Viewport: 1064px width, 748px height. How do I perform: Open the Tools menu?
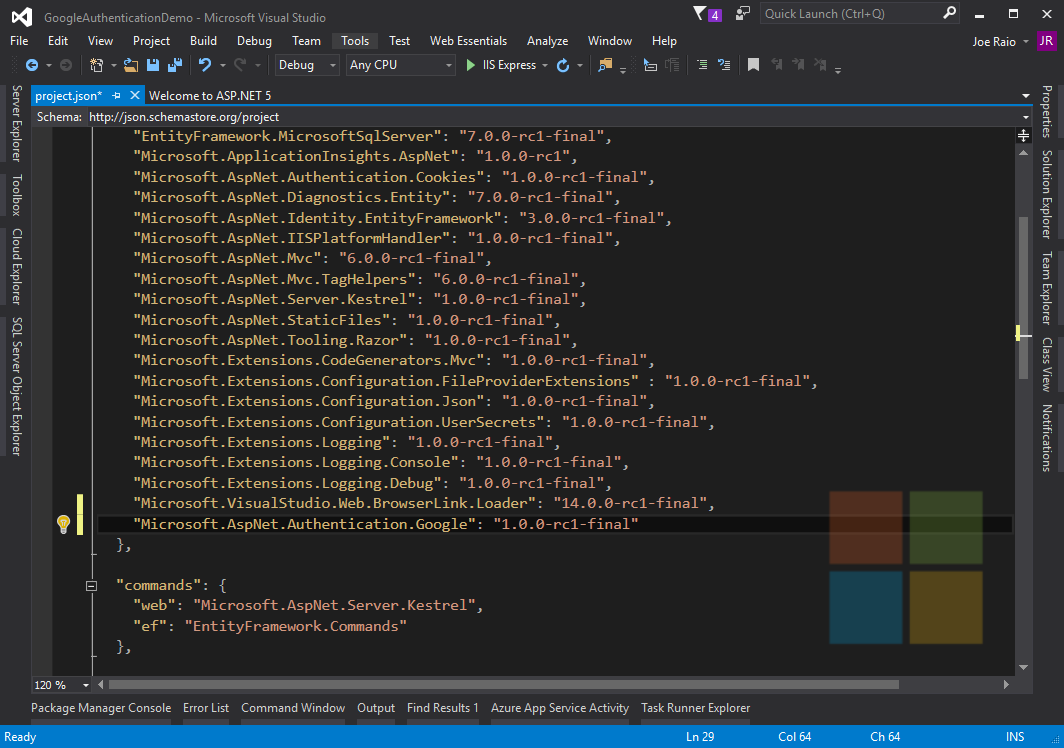[355, 41]
